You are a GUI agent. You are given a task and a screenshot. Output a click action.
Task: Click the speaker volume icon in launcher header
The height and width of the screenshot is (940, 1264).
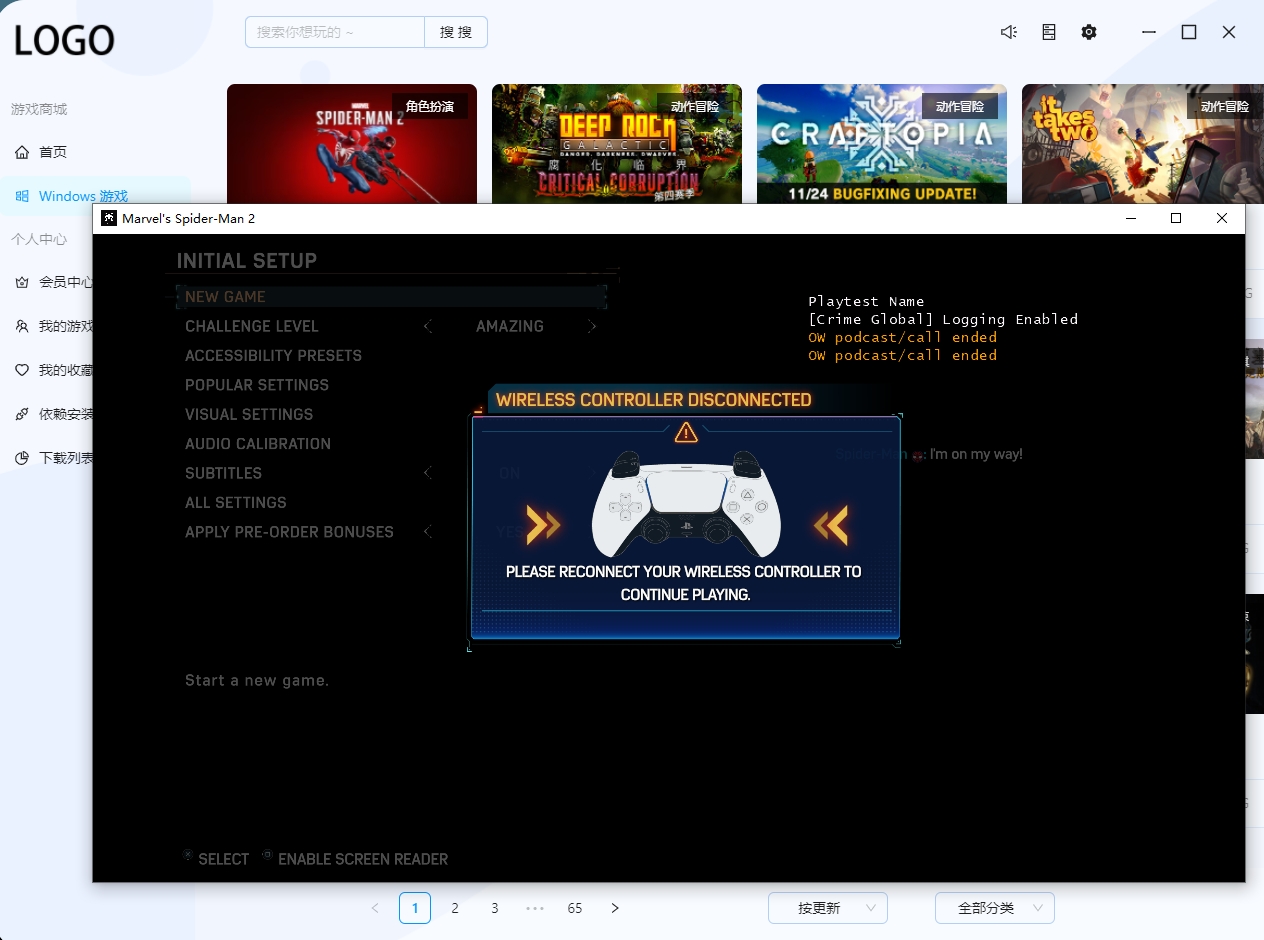point(1009,32)
